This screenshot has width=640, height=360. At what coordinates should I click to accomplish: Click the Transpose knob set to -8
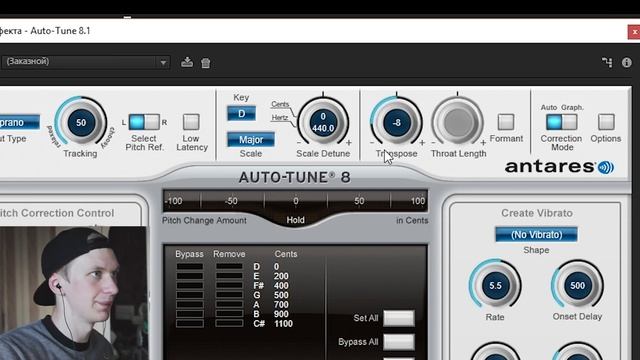tap(396, 122)
